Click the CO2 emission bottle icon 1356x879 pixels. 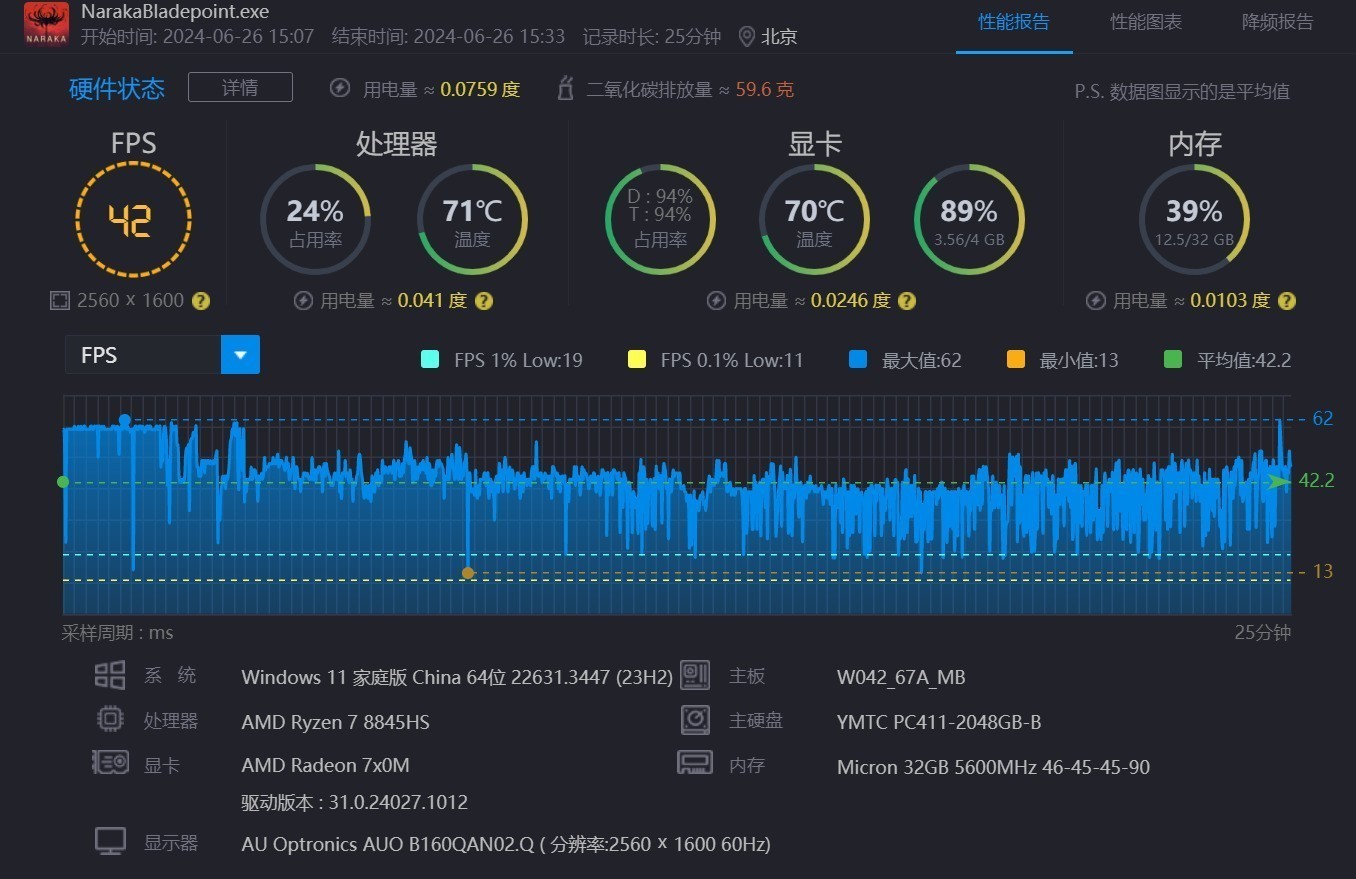(x=565, y=88)
